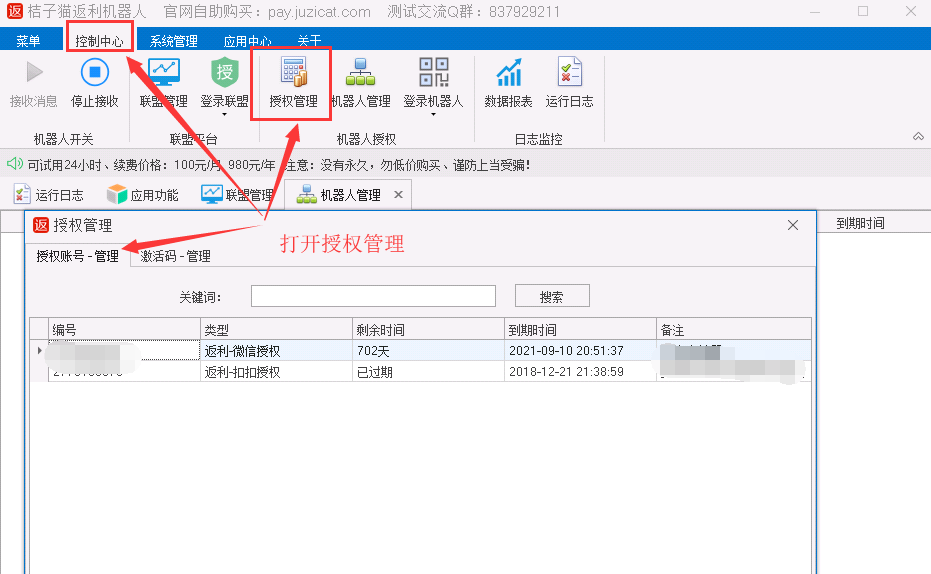931x574 pixels.
Task: Click the 搜索 button
Action: pos(551,296)
